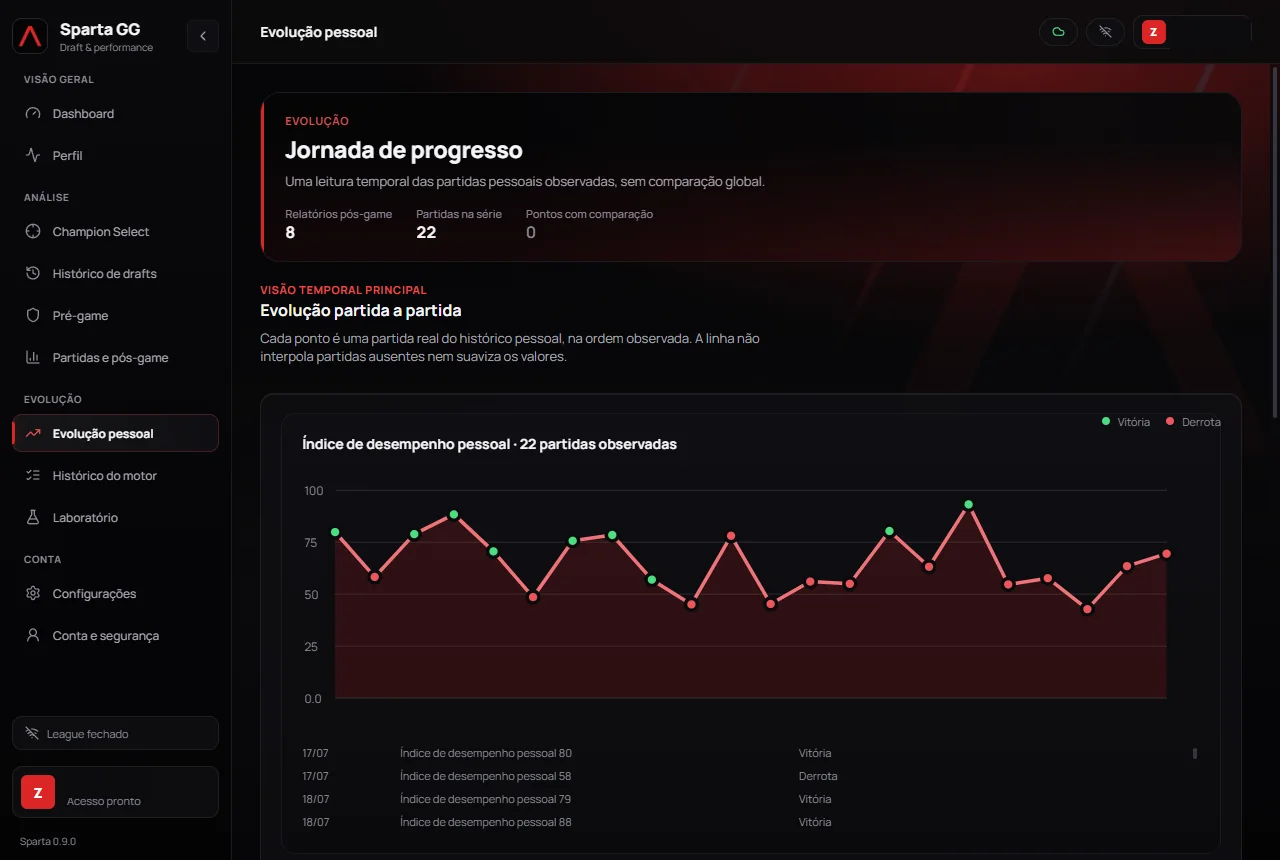Click the Partidas e pós-game bar-chart icon

coord(33,358)
